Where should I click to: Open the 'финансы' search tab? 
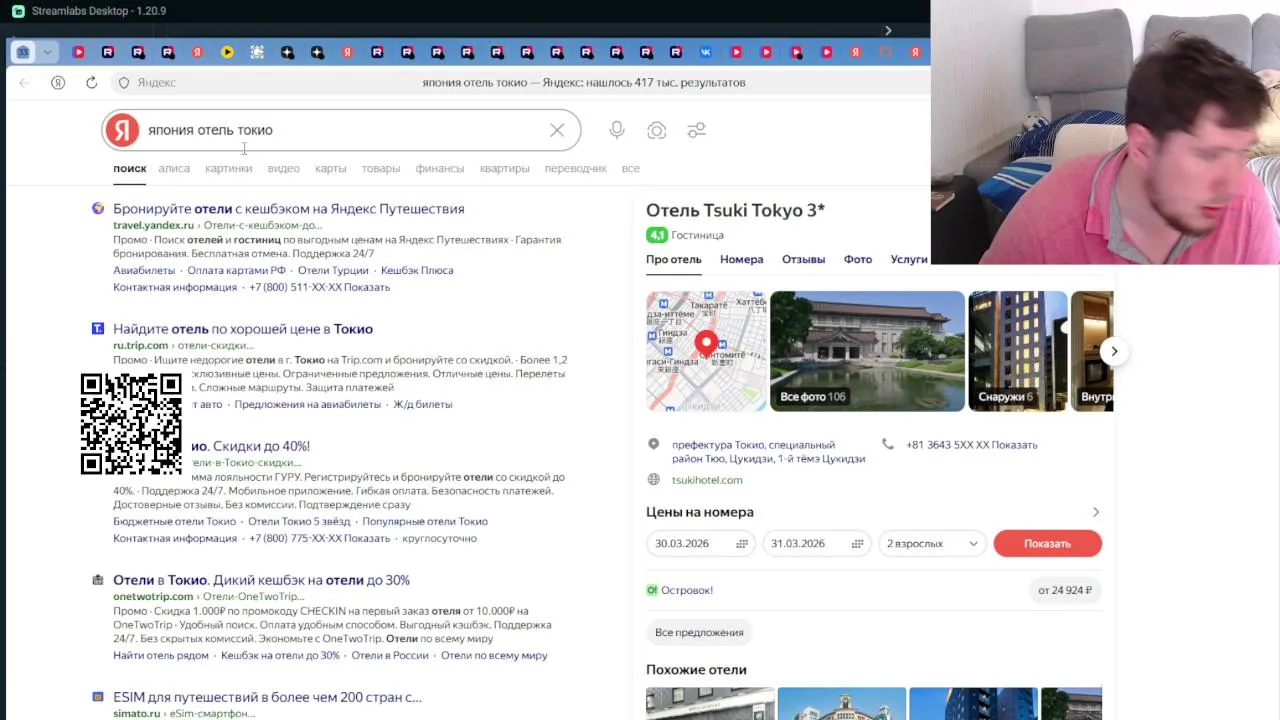click(440, 168)
